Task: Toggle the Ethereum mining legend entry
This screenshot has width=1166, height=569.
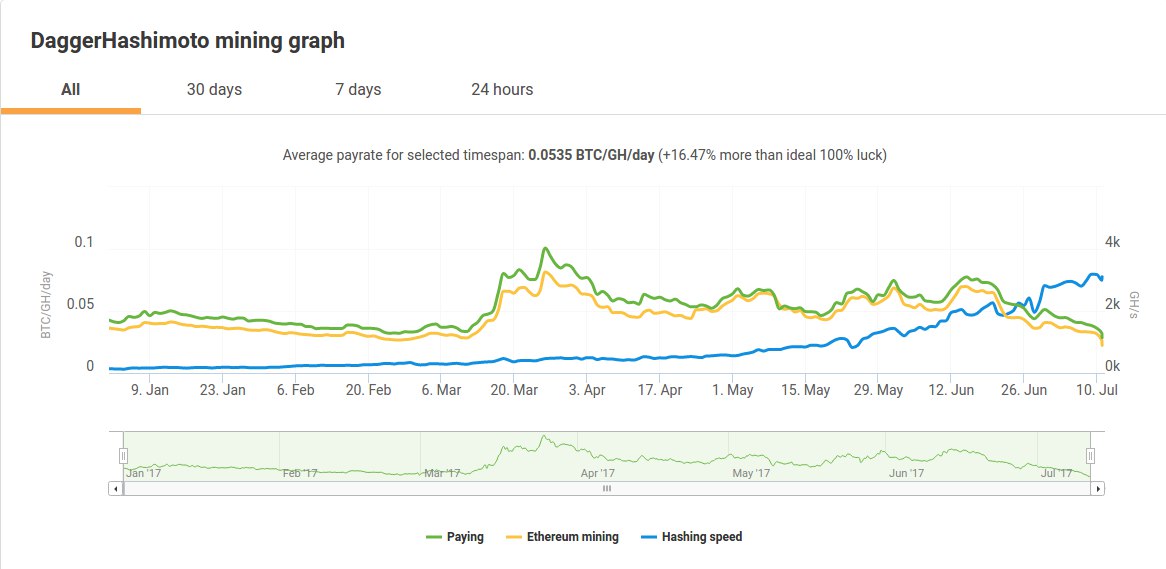Action: pos(561,536)
